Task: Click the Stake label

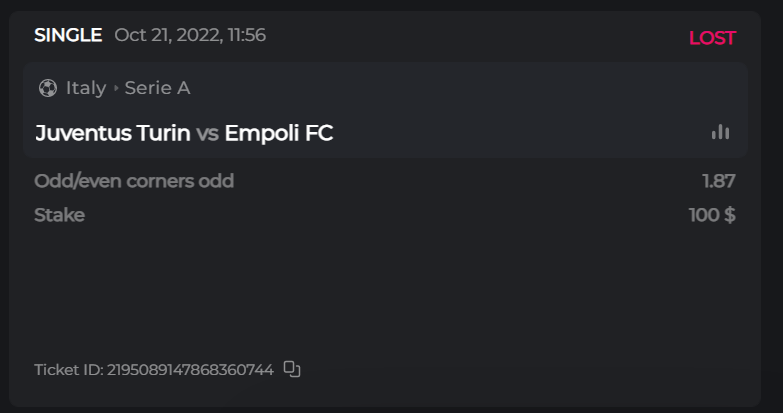Action: (59, 215)
